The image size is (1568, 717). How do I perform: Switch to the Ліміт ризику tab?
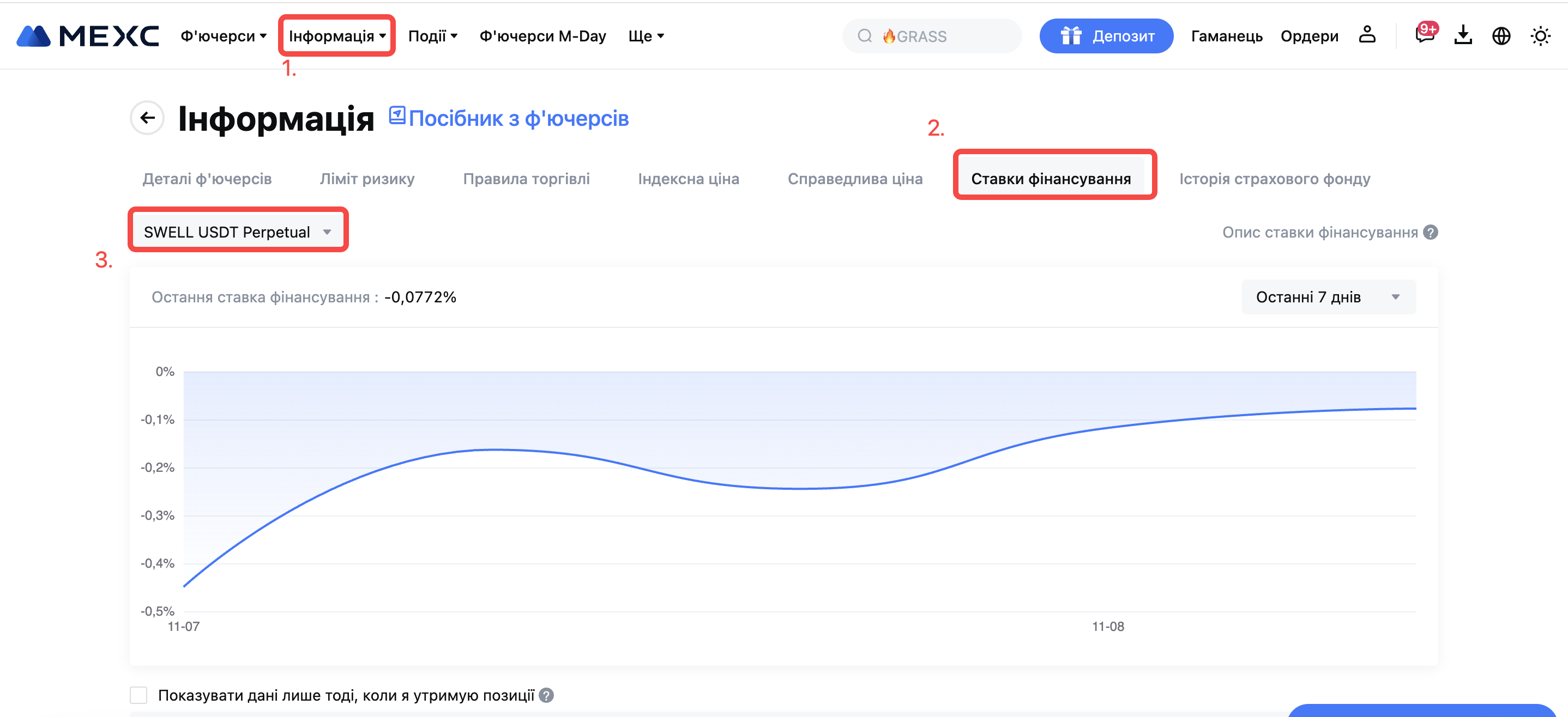coord(367,179)
